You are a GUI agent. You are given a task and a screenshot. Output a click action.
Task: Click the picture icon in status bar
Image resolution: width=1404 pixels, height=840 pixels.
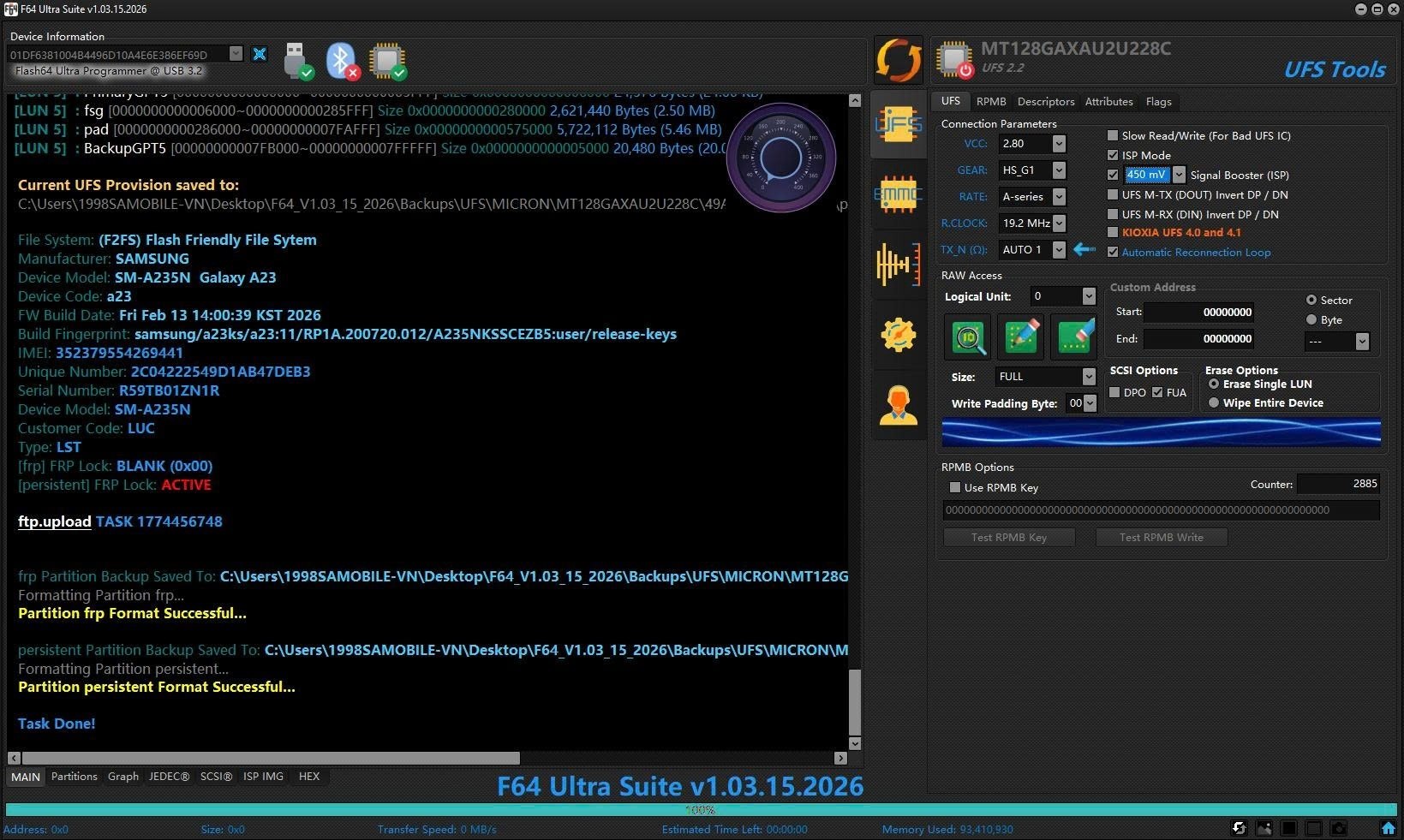point(1264,828)
